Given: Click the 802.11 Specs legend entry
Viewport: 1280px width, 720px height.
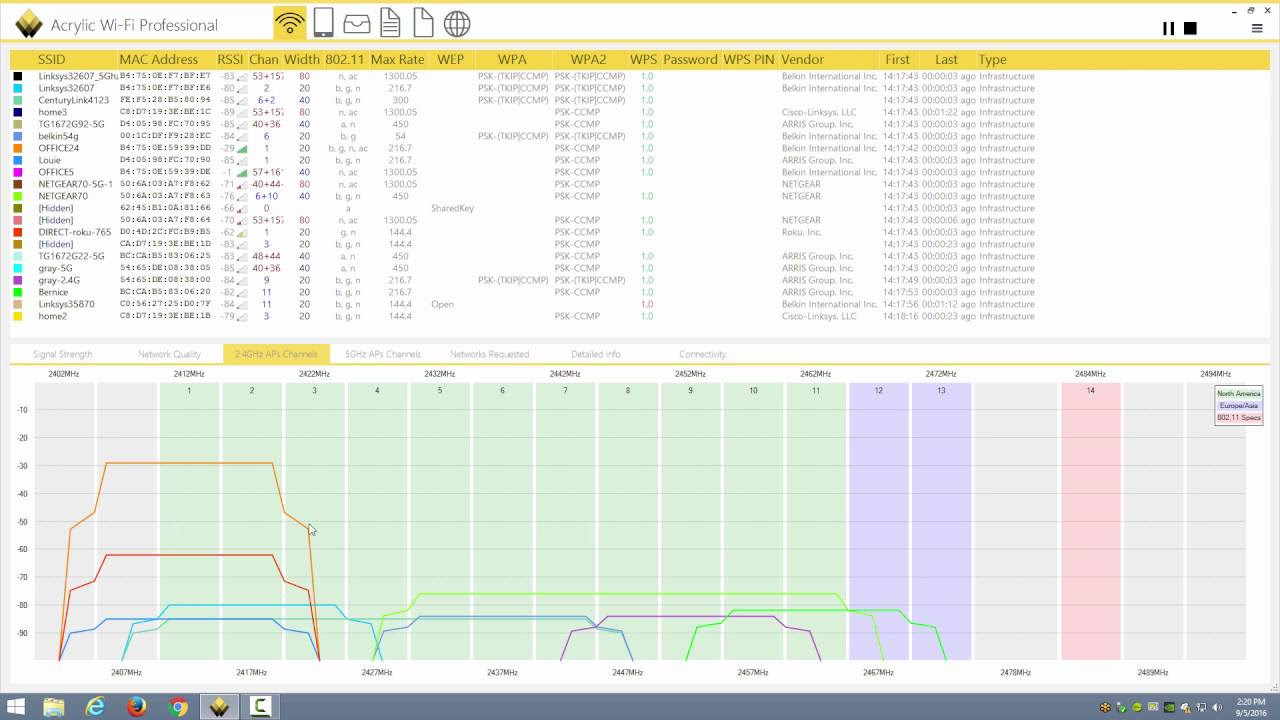Looking at the screenshot, I should (x=1239, y=418).
